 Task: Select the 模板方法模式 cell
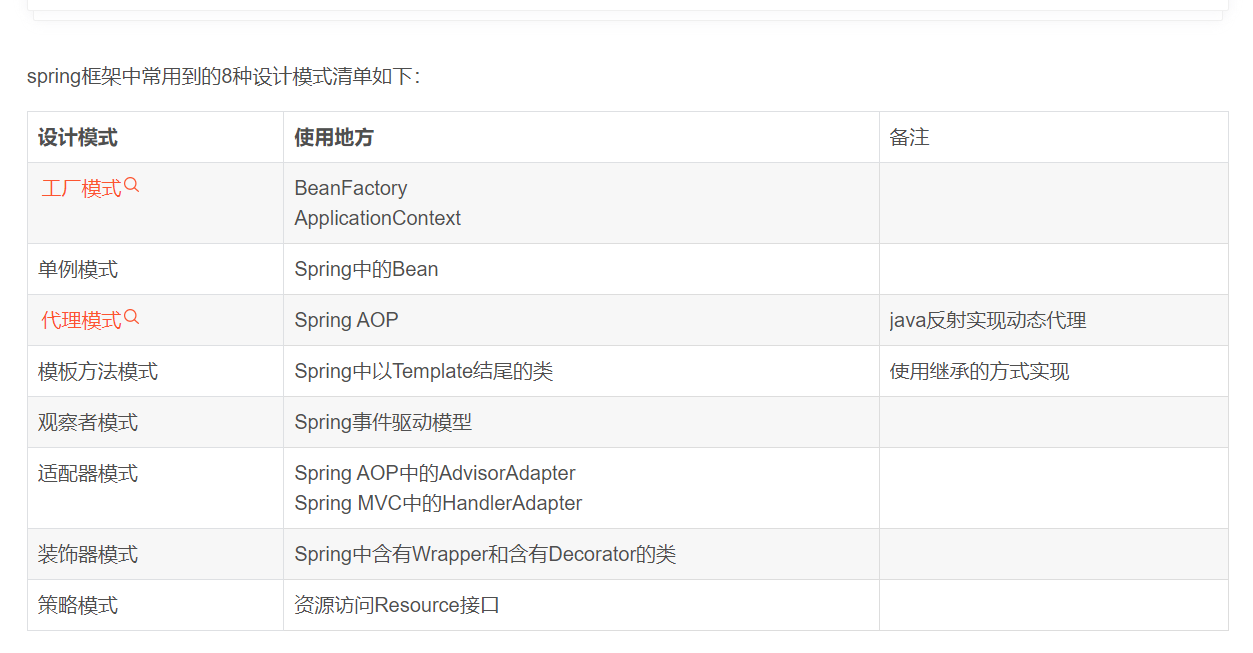pyautogui.click(x=98, y=372)
